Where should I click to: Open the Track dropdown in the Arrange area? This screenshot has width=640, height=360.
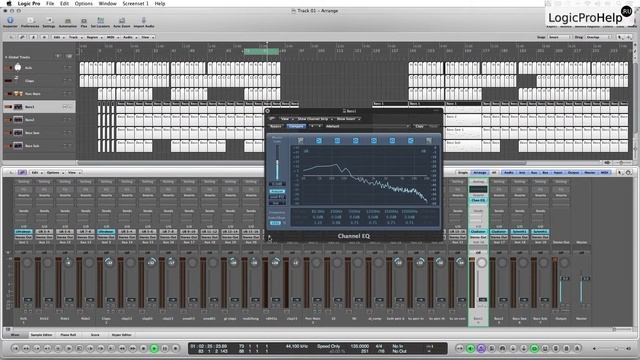[x=75, y=37]
